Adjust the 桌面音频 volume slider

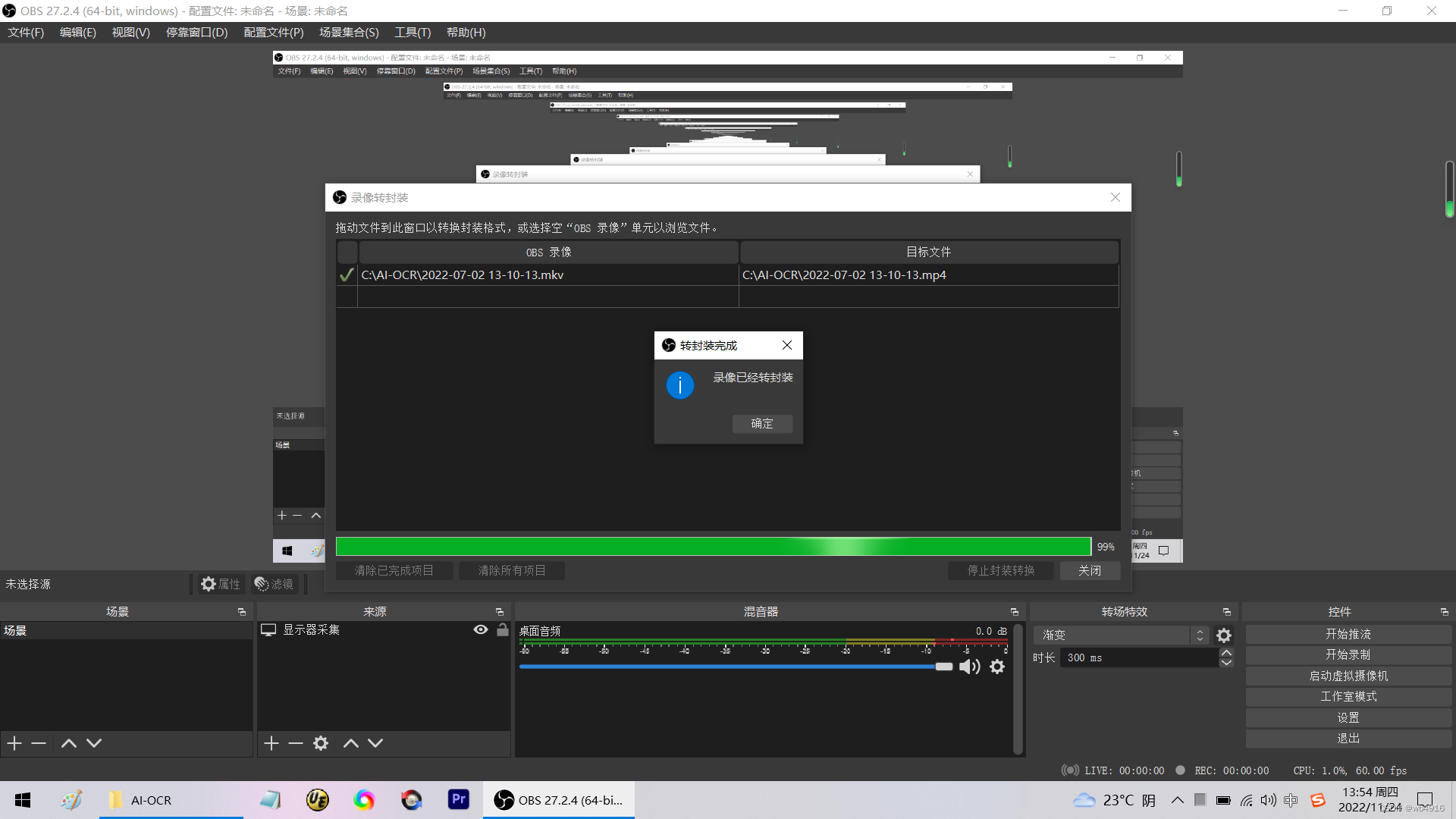pos(736,667)
